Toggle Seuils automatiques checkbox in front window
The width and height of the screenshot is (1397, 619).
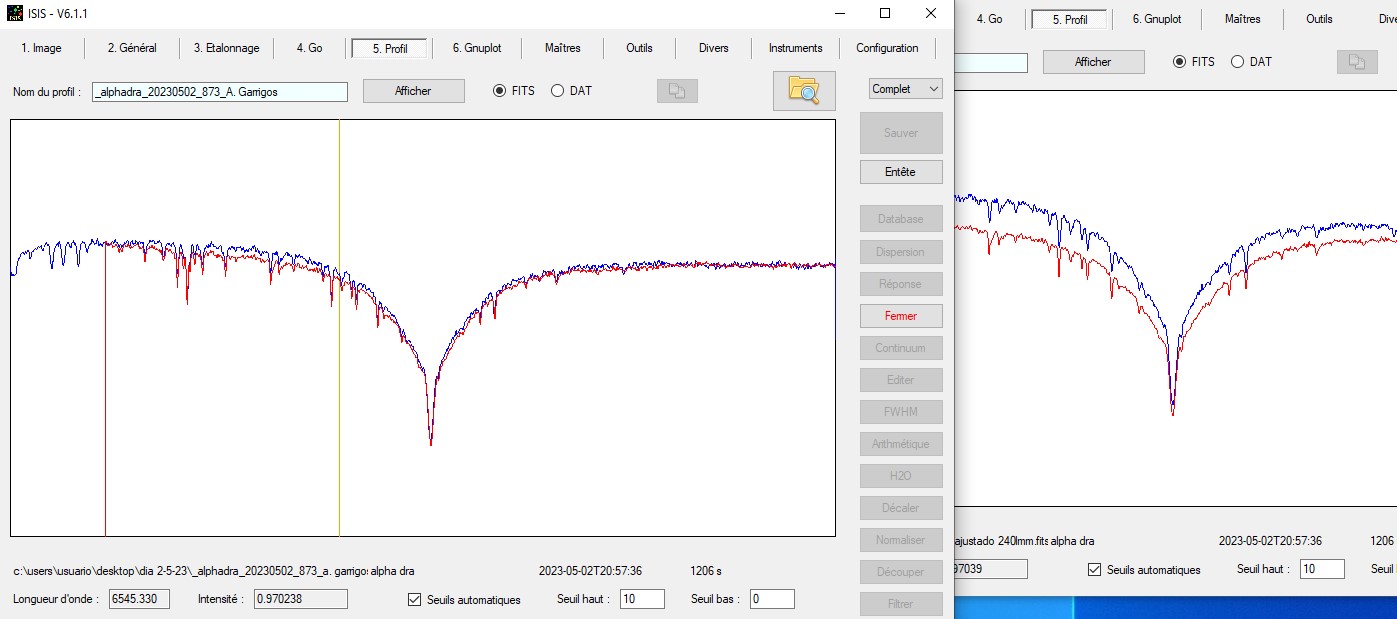coord(415,600)
